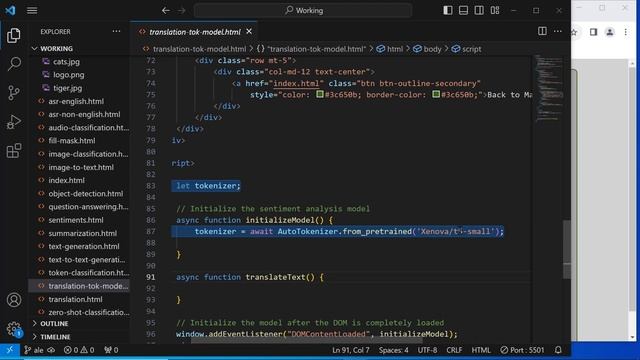Click the script breadcrumb item
Viewport: 640px width, 360px height.
coord(467,49)
